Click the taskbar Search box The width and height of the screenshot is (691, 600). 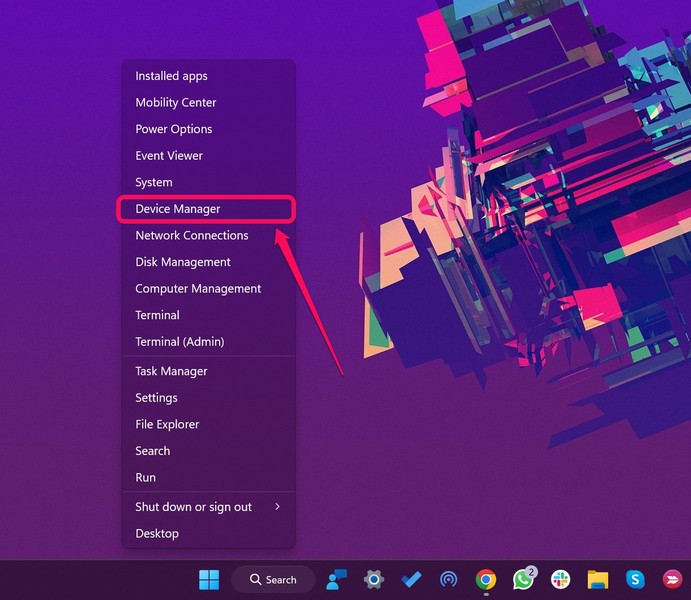coord(273,579)
